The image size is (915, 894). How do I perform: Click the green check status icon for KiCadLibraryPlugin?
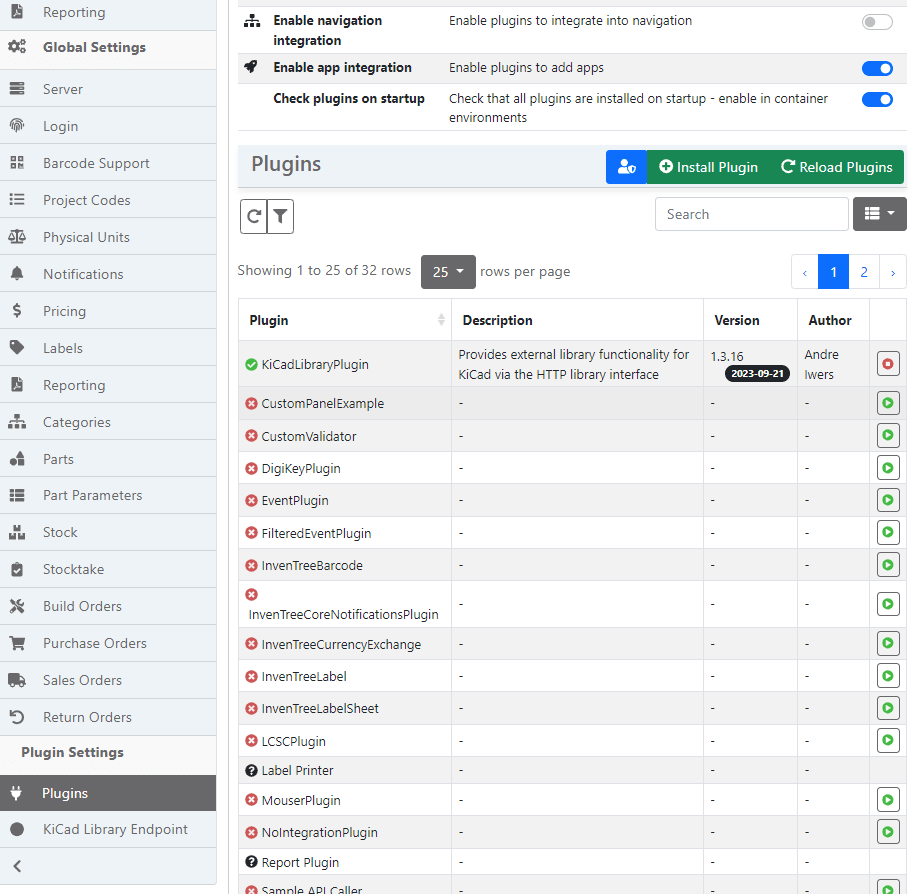tap(252, 365)
